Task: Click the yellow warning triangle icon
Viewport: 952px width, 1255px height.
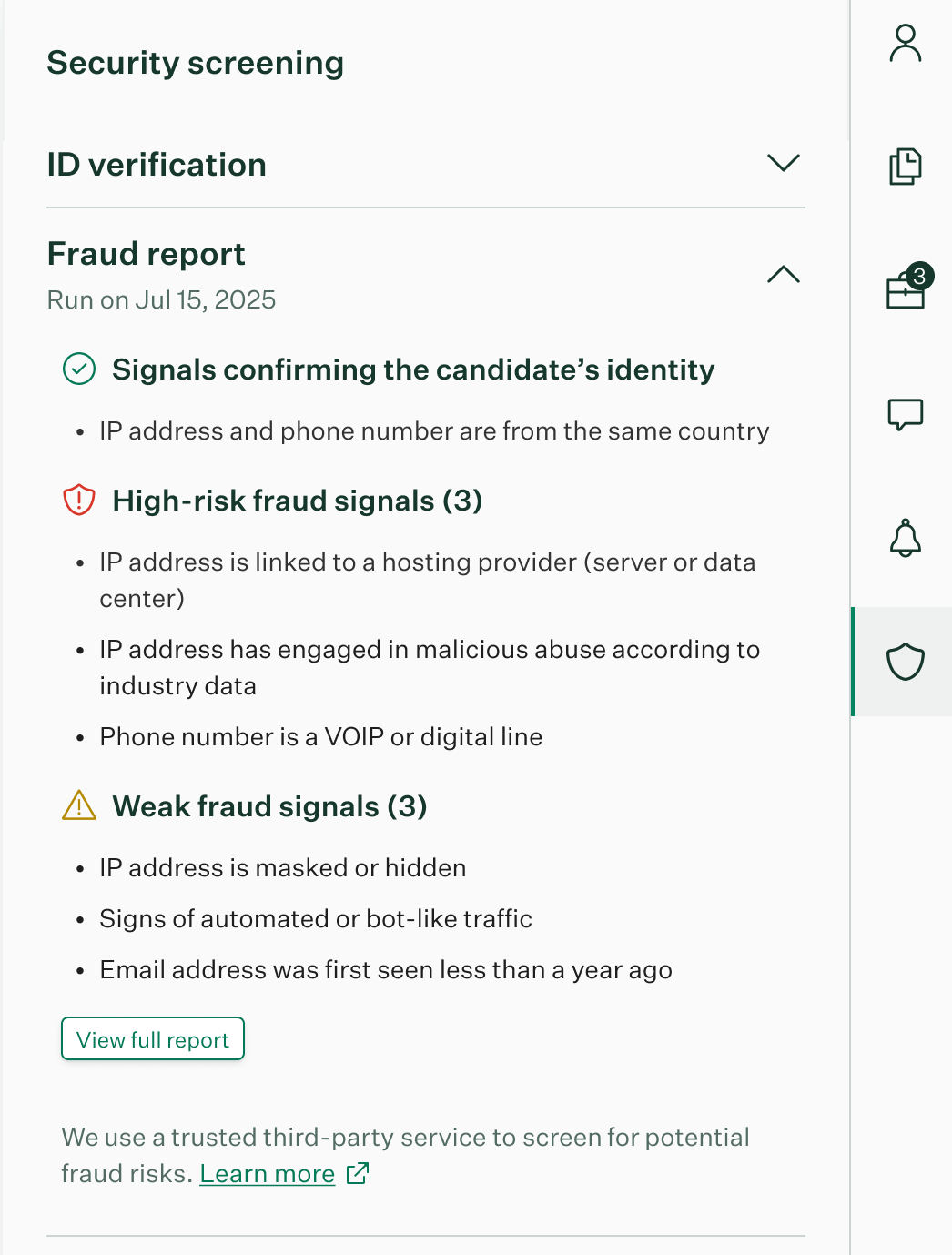Action: point(79,805)
